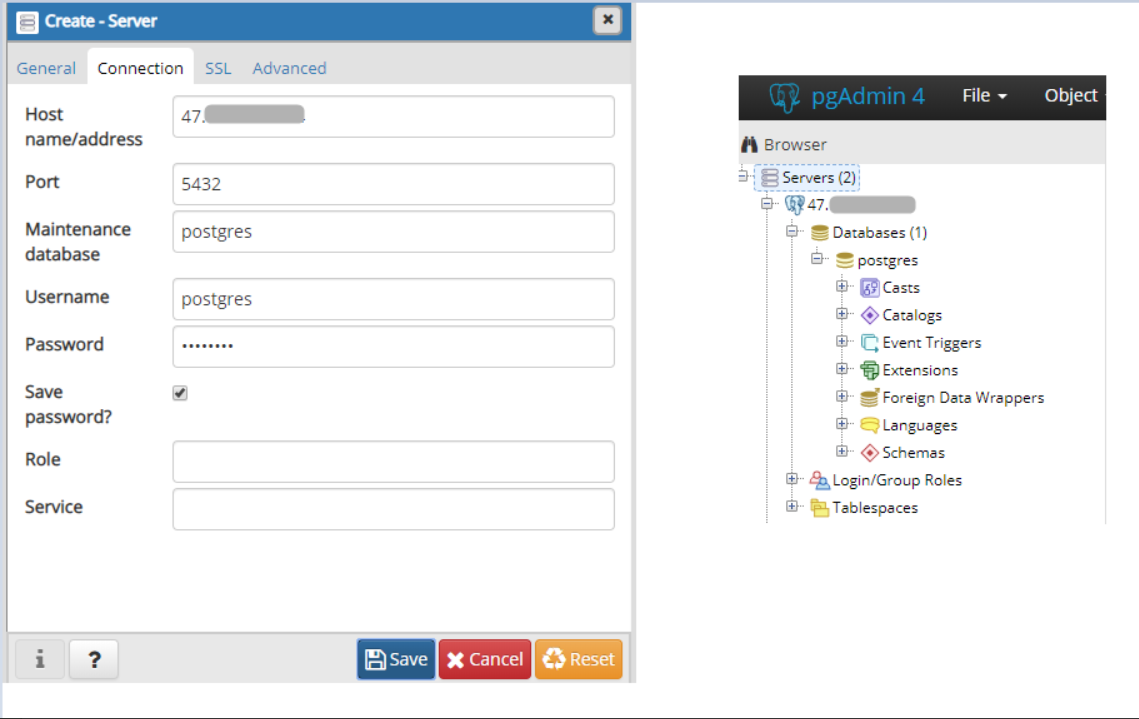The height and width of the screenshot is (719, 1139).
Task: Save the server connection
Action: pyautogui.click(x=396, y=659)
